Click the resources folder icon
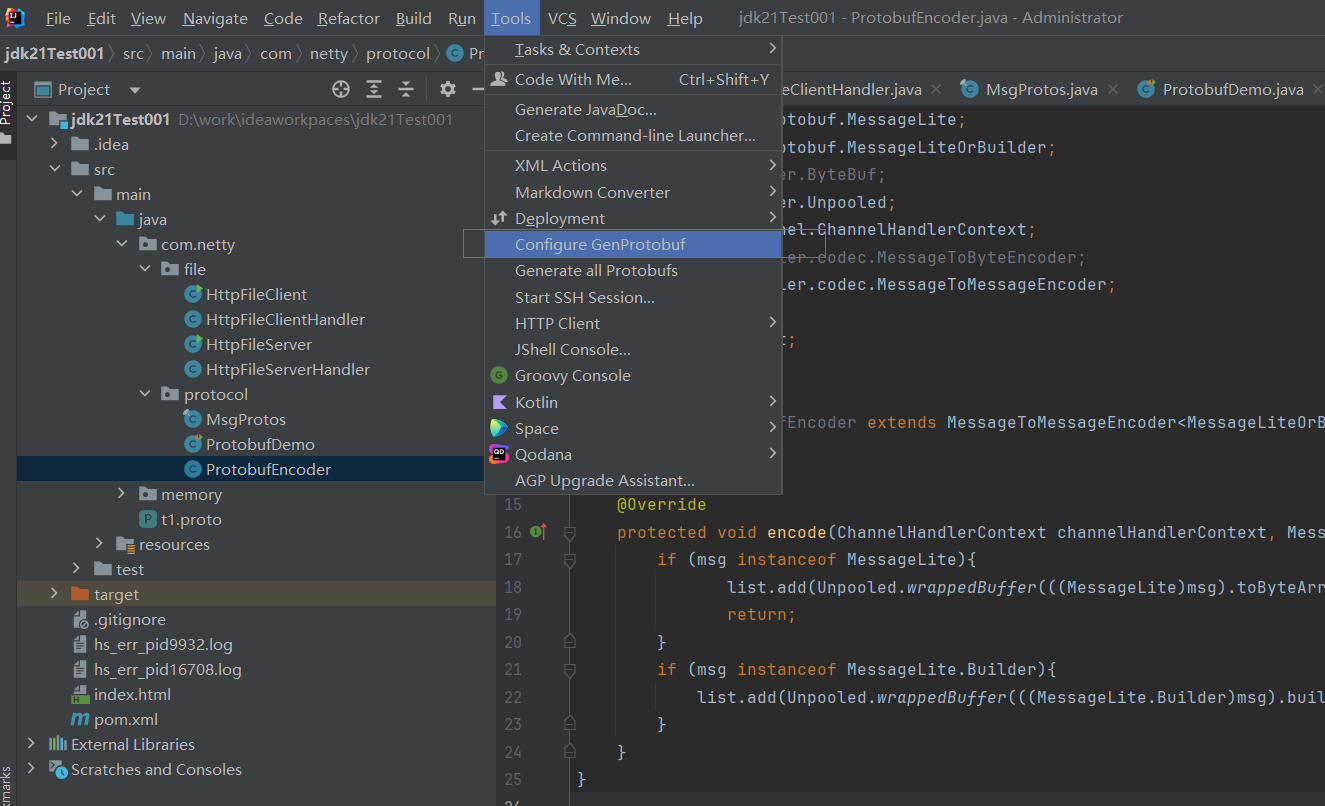 pyautogui.click(x=125, y=544)
